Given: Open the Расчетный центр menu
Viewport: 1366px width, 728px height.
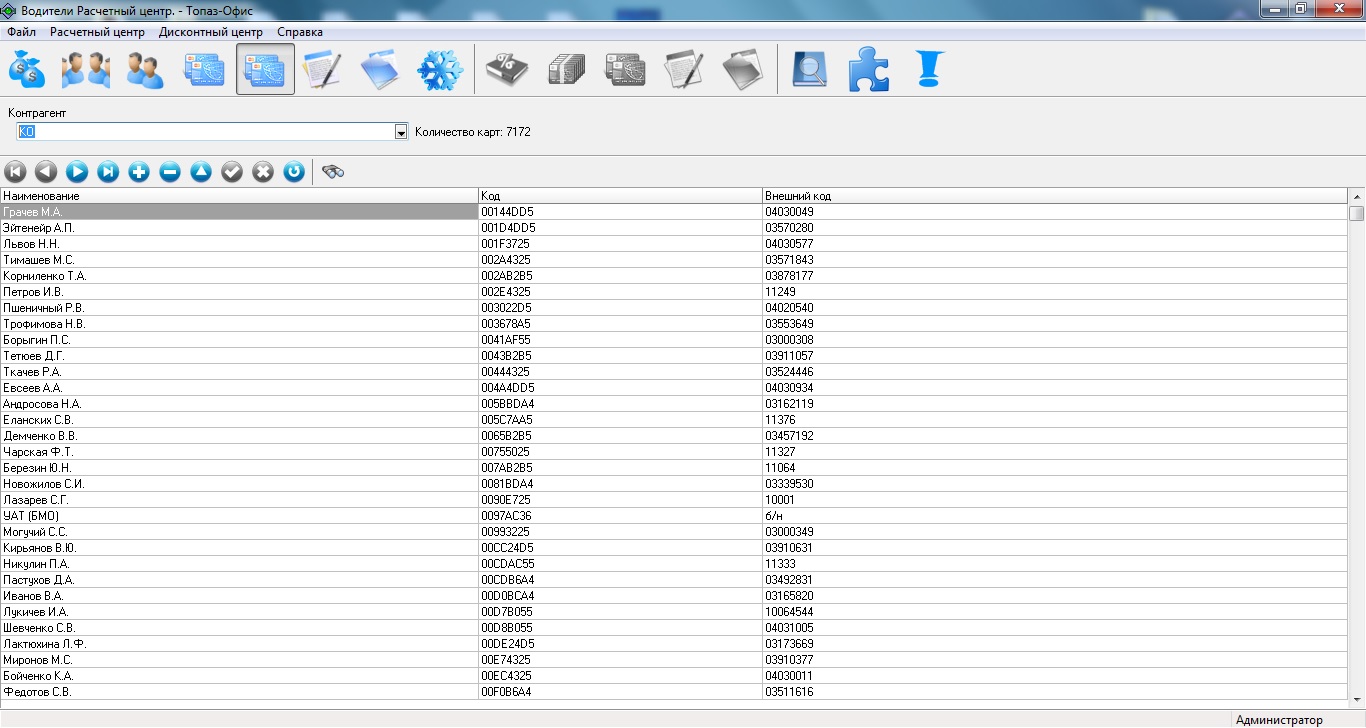Looking at the screenshot, I should coord(98,32).
